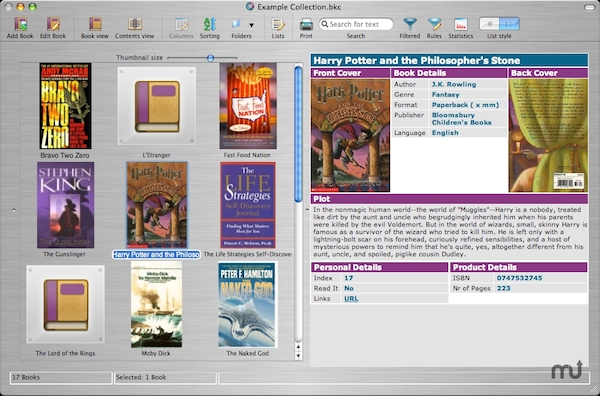Select the thumbnail-style right segment
This screenshot has height=396, width=600.
tap(509, 24)
